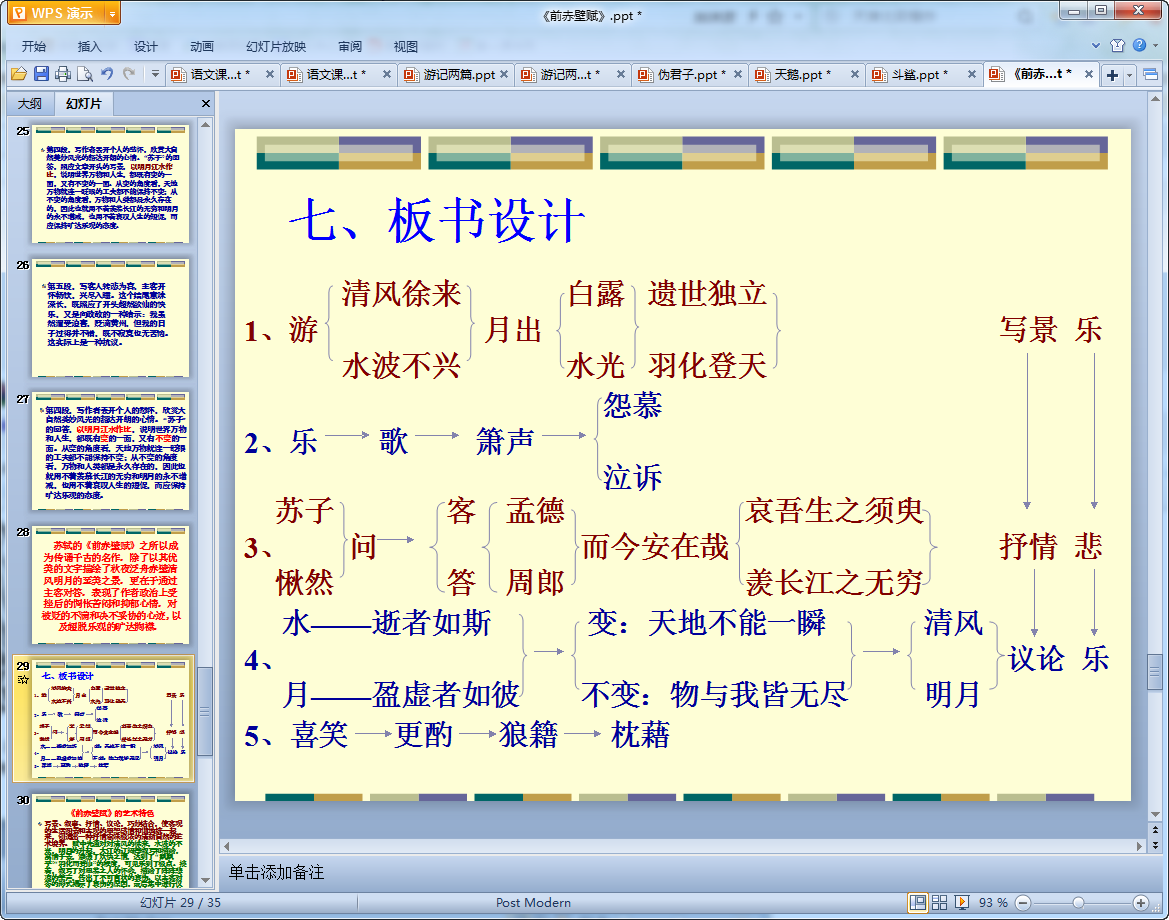
Task: Open the 审阅 ribbon tab
Action: click(x=350, y=46)
